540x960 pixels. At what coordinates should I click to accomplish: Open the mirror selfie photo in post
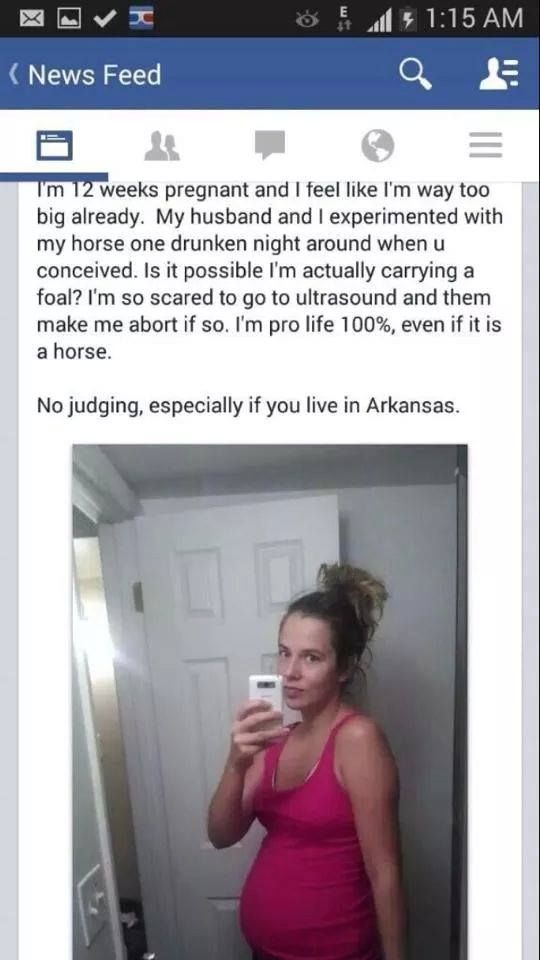pyautogui.click(x=270, y=702)
